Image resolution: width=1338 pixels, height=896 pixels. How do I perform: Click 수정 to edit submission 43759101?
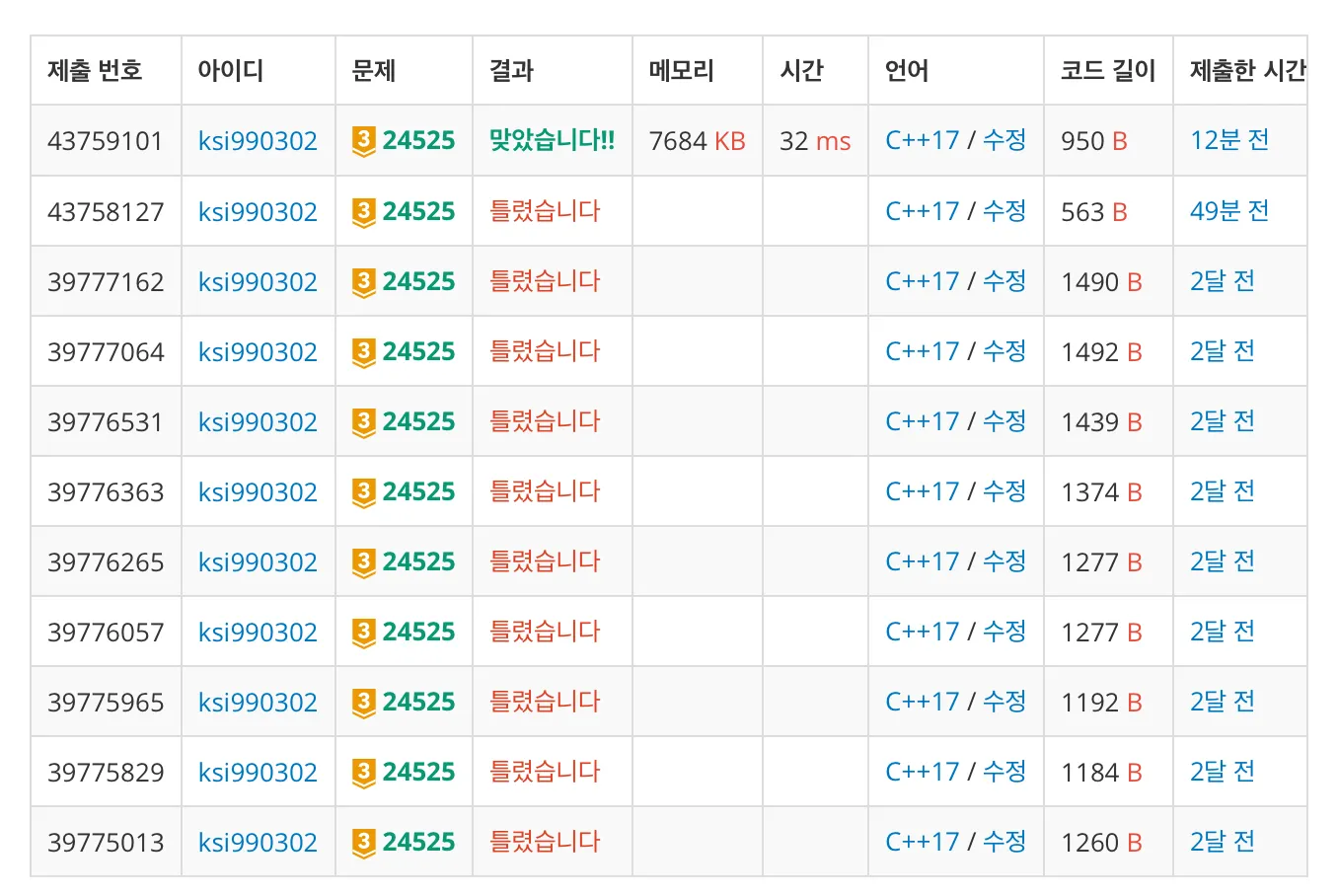1004,140
